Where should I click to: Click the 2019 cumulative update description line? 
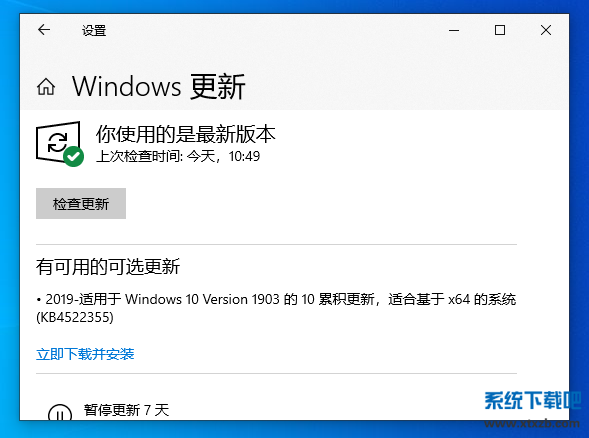click(276, 299)
